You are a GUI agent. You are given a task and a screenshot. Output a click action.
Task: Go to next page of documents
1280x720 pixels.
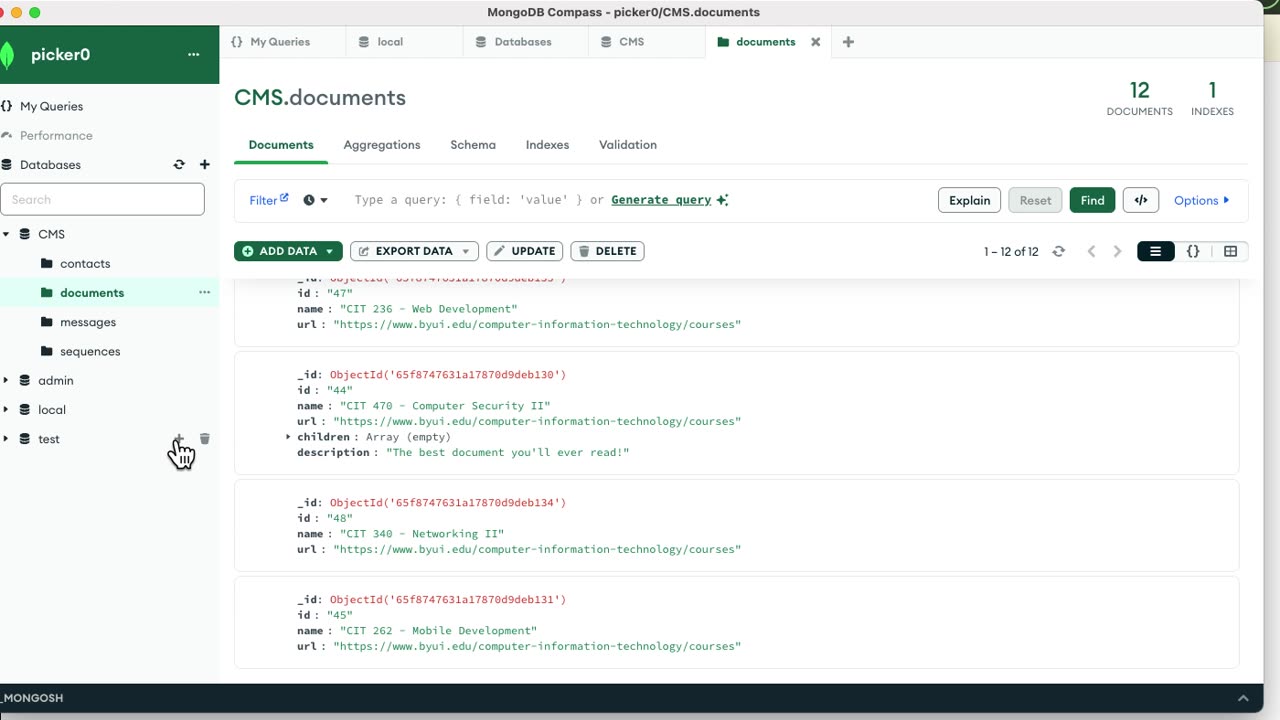(x=1117, y=252)
